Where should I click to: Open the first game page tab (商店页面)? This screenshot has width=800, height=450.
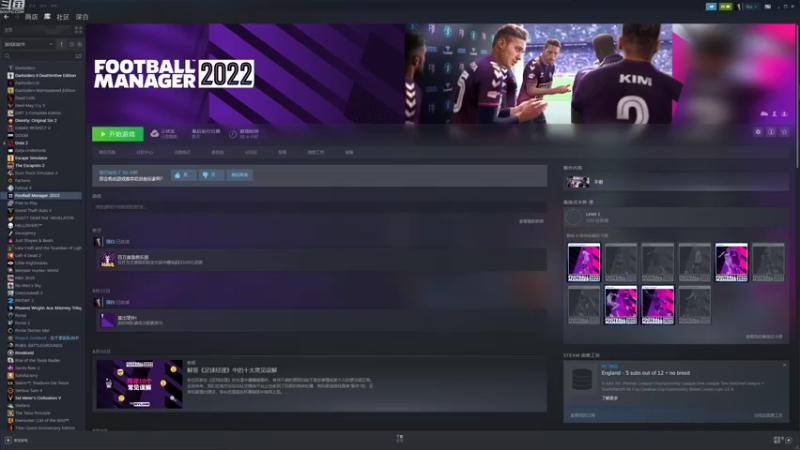(x=107, y=152)
